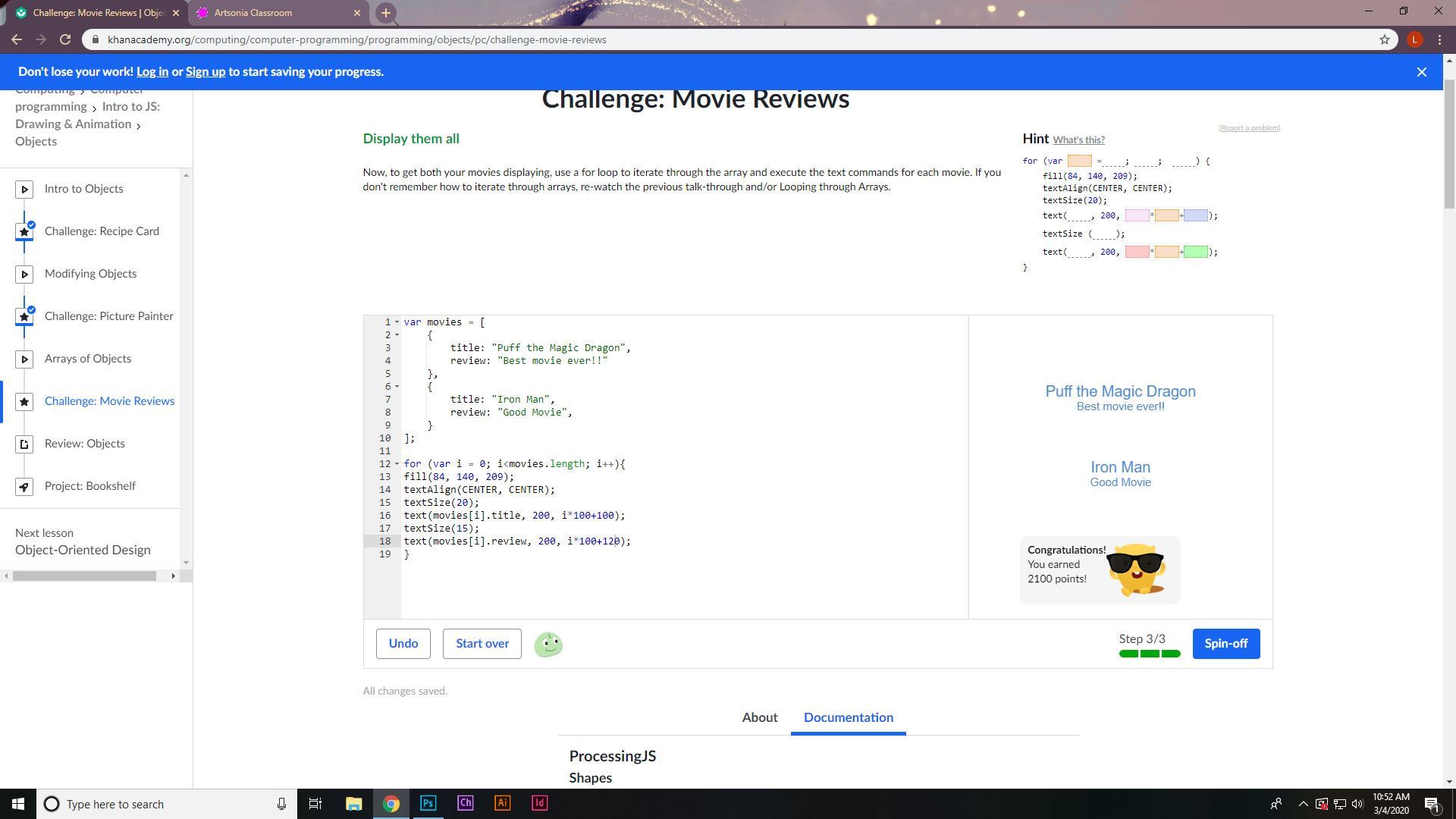Image resolution: width=1456 pixels, height=819 pixels.
Task: Click the rocket icon for Project: Bookshelf
Action: point(24,486)
